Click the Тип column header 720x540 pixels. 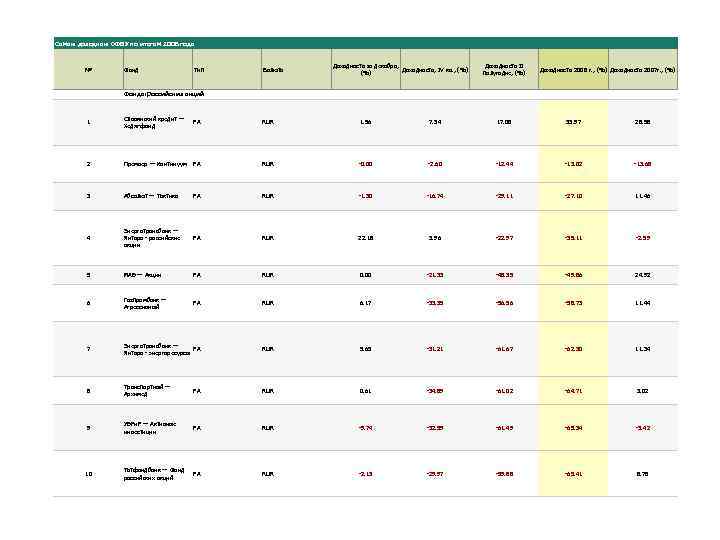pyautogui.click(x=227, y=70)
